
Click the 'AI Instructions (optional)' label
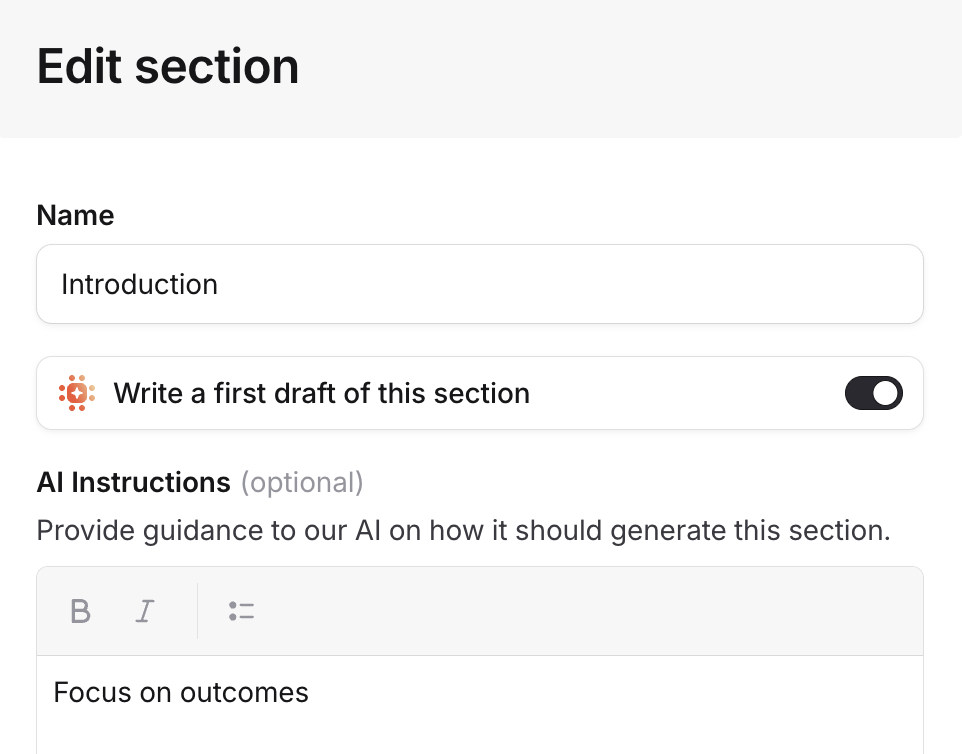(200, 482)
